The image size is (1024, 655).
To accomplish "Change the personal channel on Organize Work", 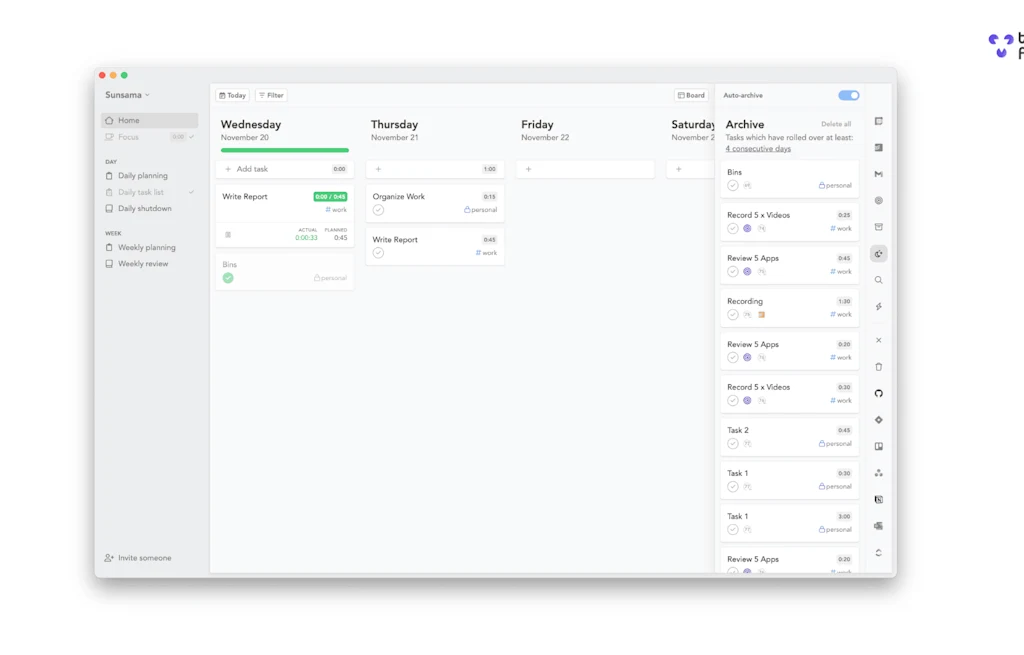I will tap(481, 210).
